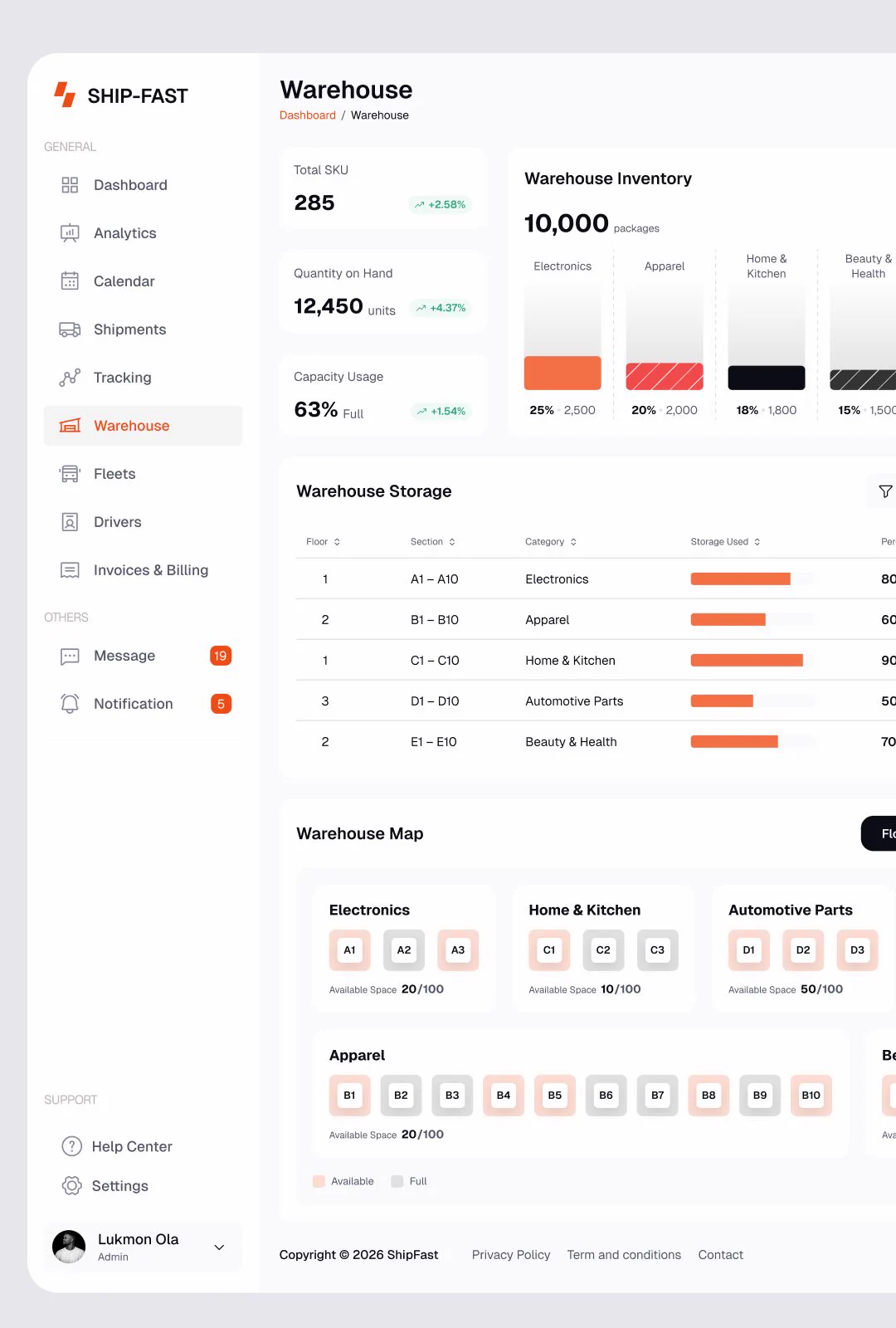Click Automotive Parts storage used bar
The image size is (896, 1328).
[x=752, y=701]
